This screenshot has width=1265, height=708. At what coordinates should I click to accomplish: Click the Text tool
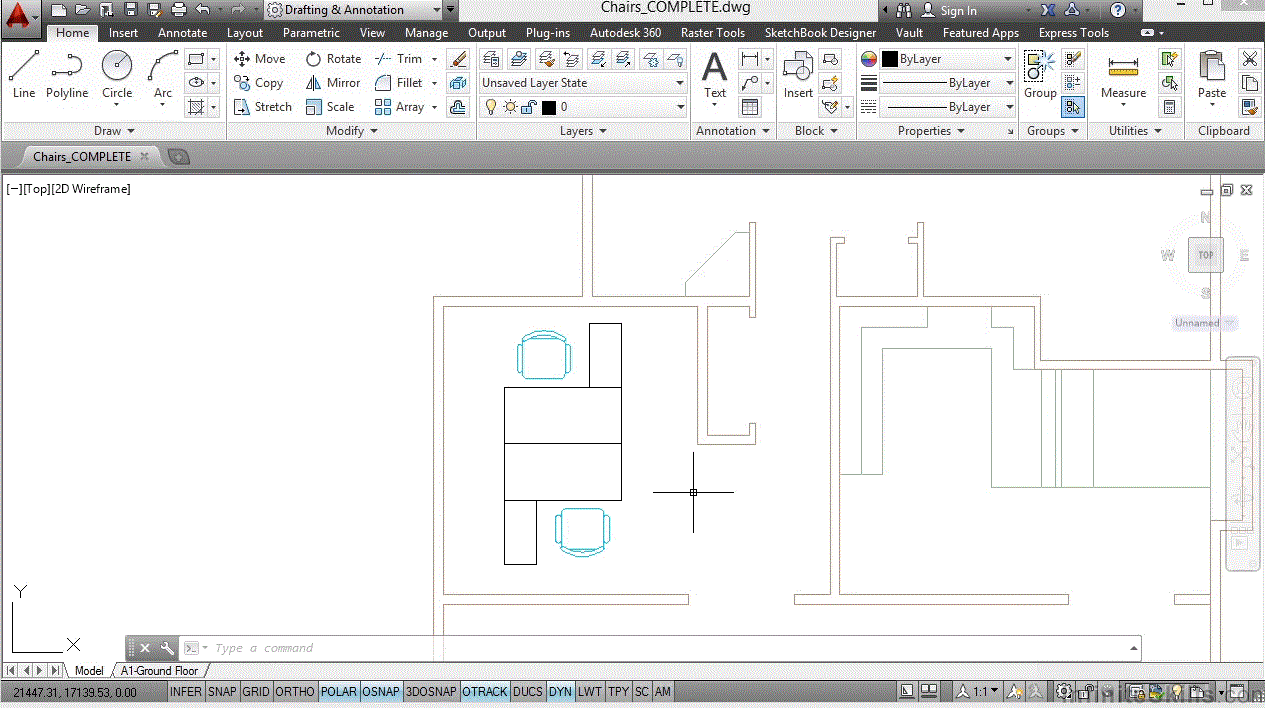[715, 76]
